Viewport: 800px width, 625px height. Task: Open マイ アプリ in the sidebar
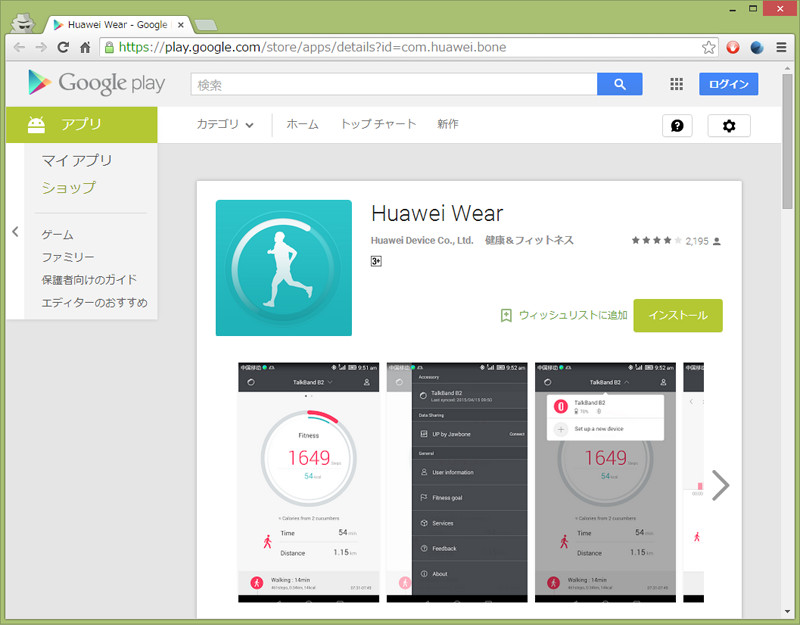(x=77, y=161)
